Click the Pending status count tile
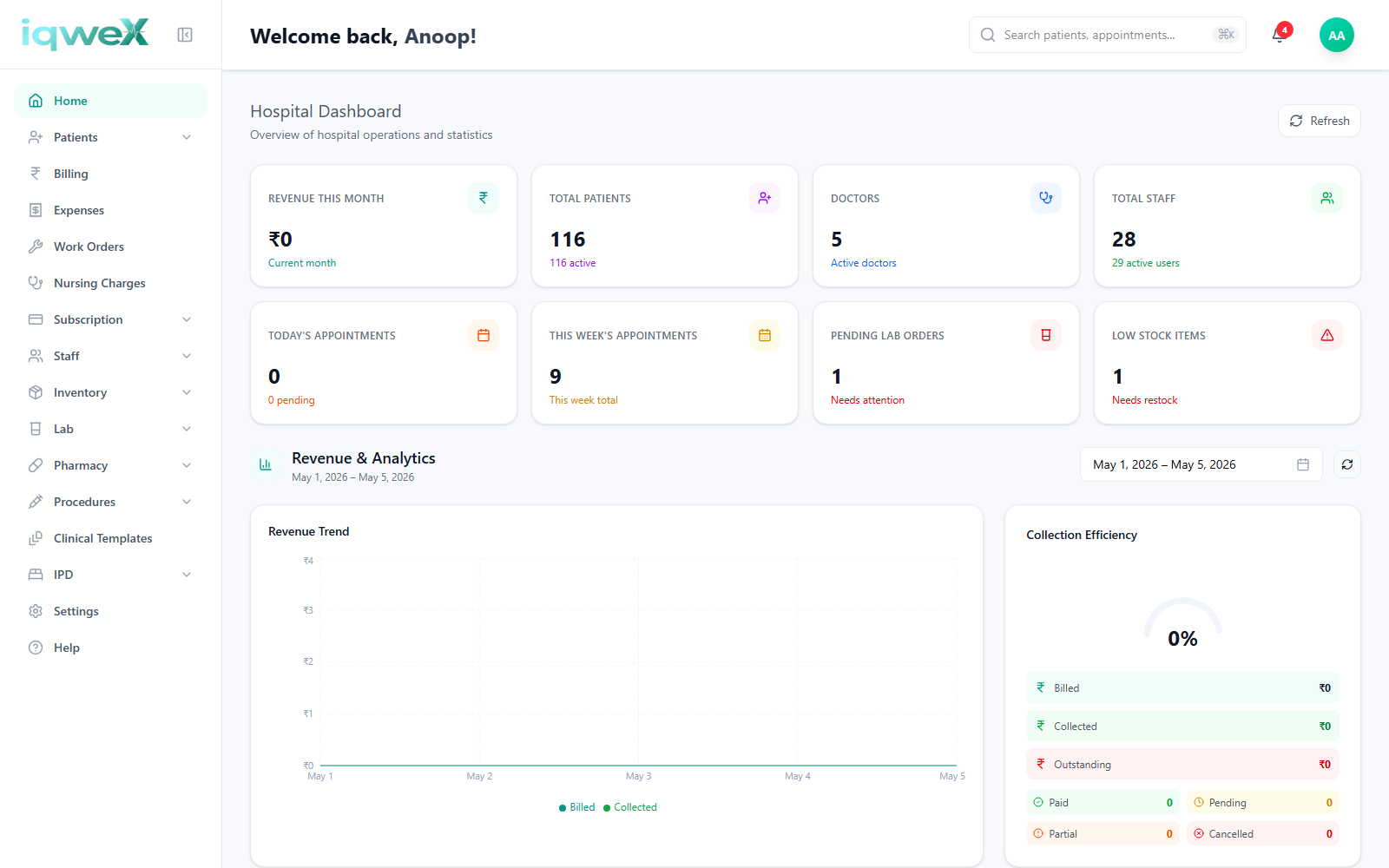Viewport: 1389px width, 868px height. 1263,803
